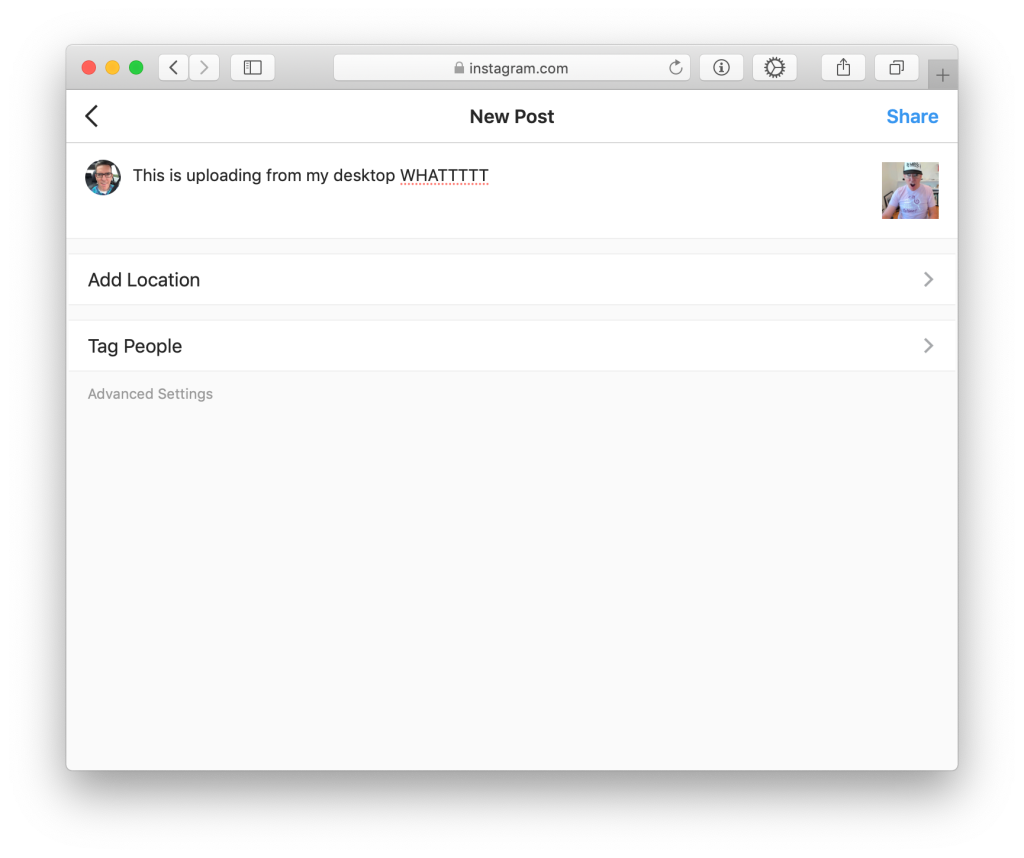Image resolution: width=1024 pixels, height=858 pixels.
Task: Open the info extension button
Action: tap(721, 67)
